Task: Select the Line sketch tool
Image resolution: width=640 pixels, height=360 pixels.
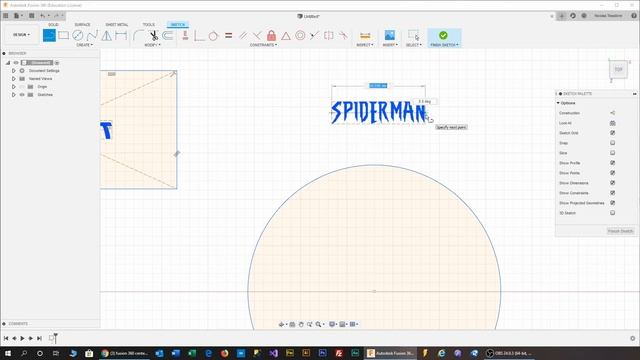Action: (49, 36)
